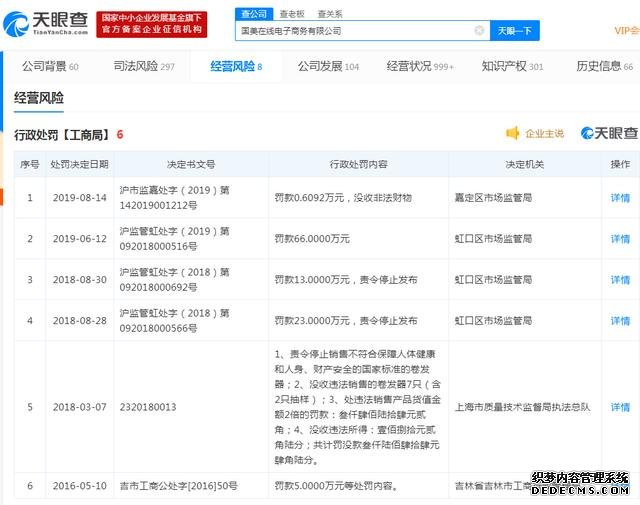Click the 天眼一下 search button
Screen dimensions: 640x505
pyautogui.click(x=514, y=31)
